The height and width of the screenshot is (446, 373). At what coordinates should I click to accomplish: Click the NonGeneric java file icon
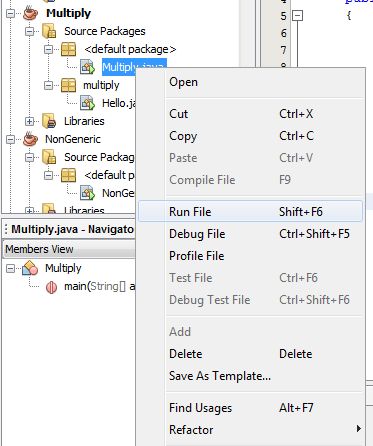pyautogui.click(x=87, y=193)
